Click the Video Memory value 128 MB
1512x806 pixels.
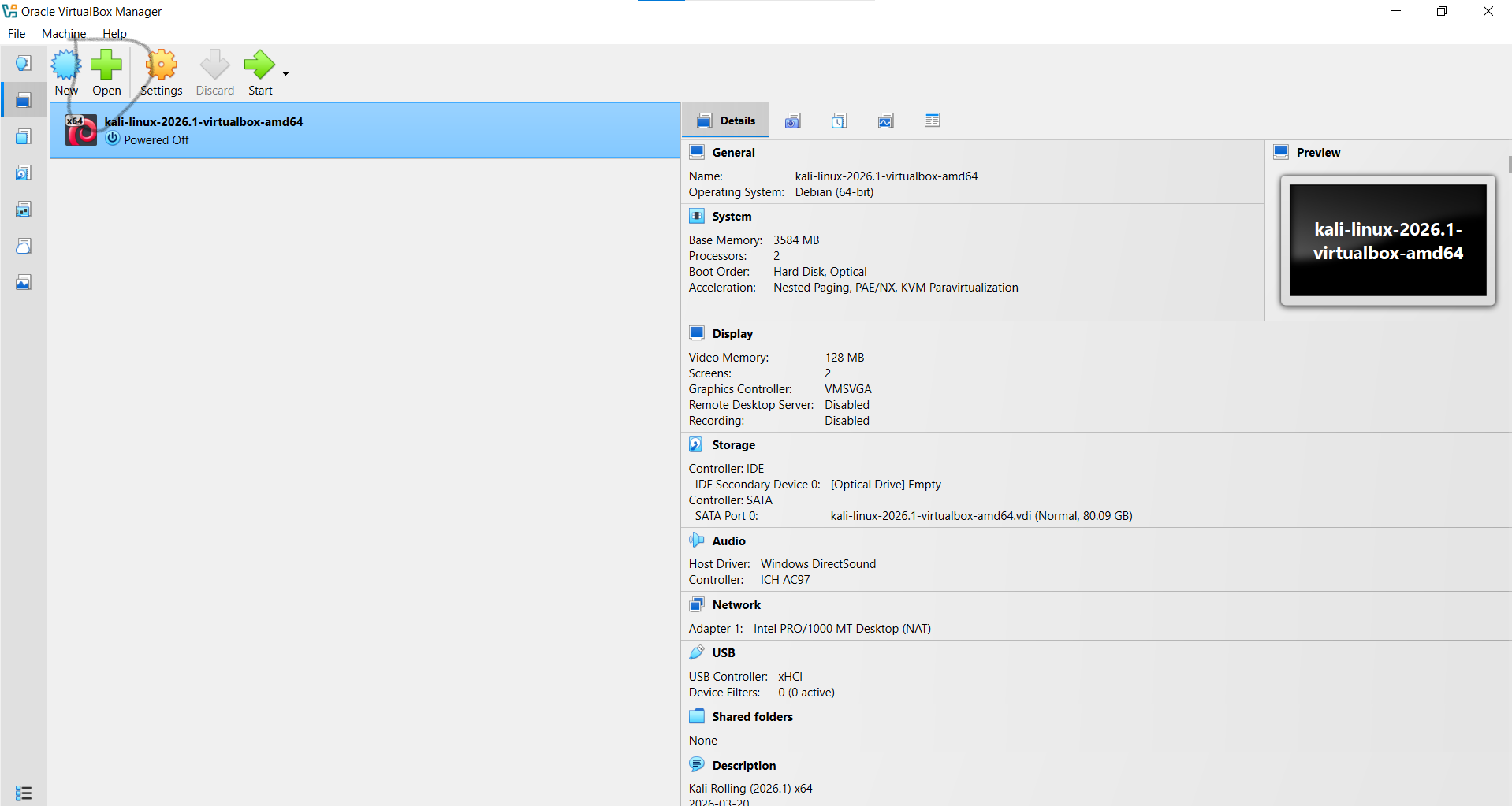point(844,358)
